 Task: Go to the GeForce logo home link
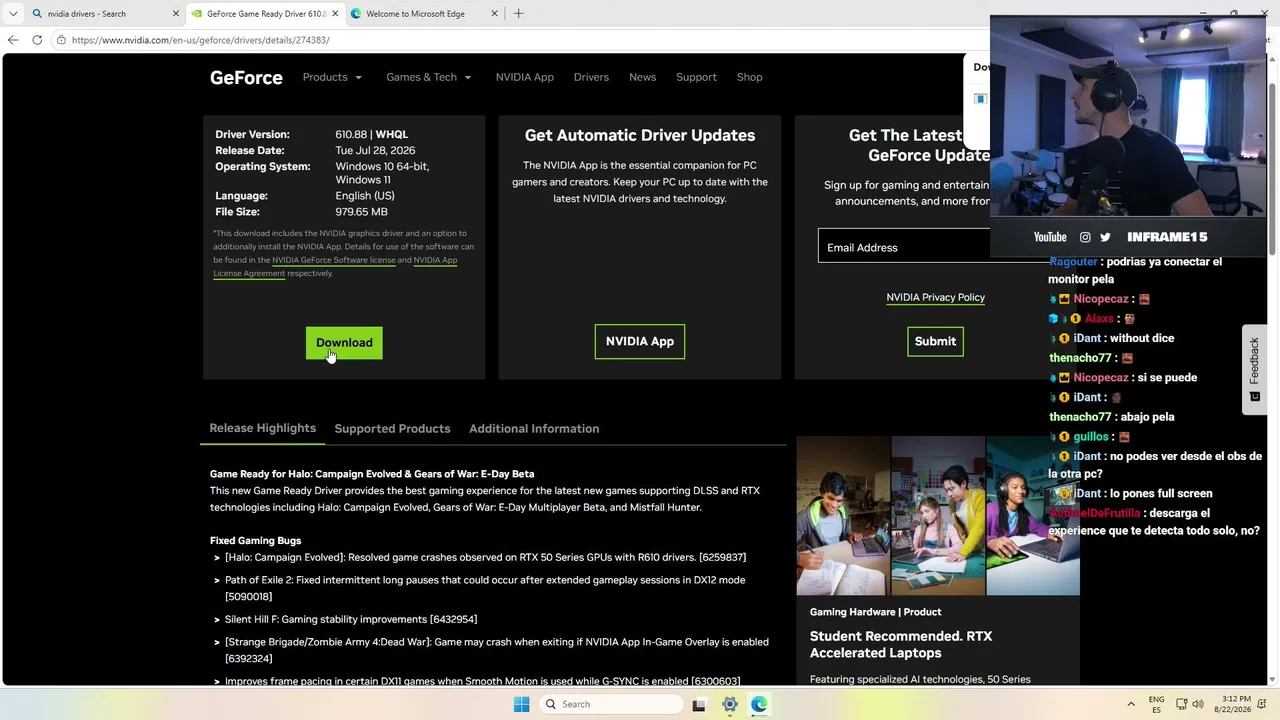pyautogui.click(x=246, y=77)
